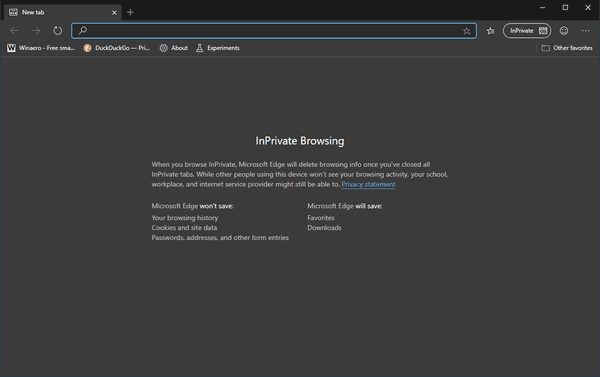Open Settings and more ellipsis menu
Screen dimensions: 600x377
click(585, 31)
